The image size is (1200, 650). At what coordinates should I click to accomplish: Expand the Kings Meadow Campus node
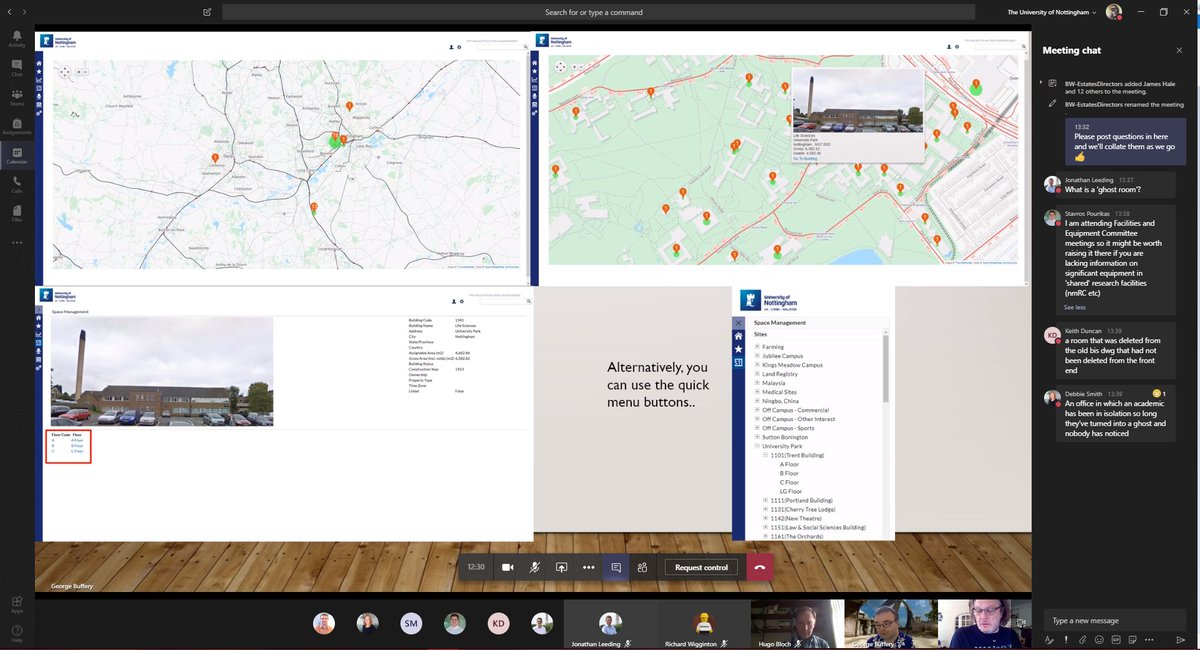coord(757,365)
